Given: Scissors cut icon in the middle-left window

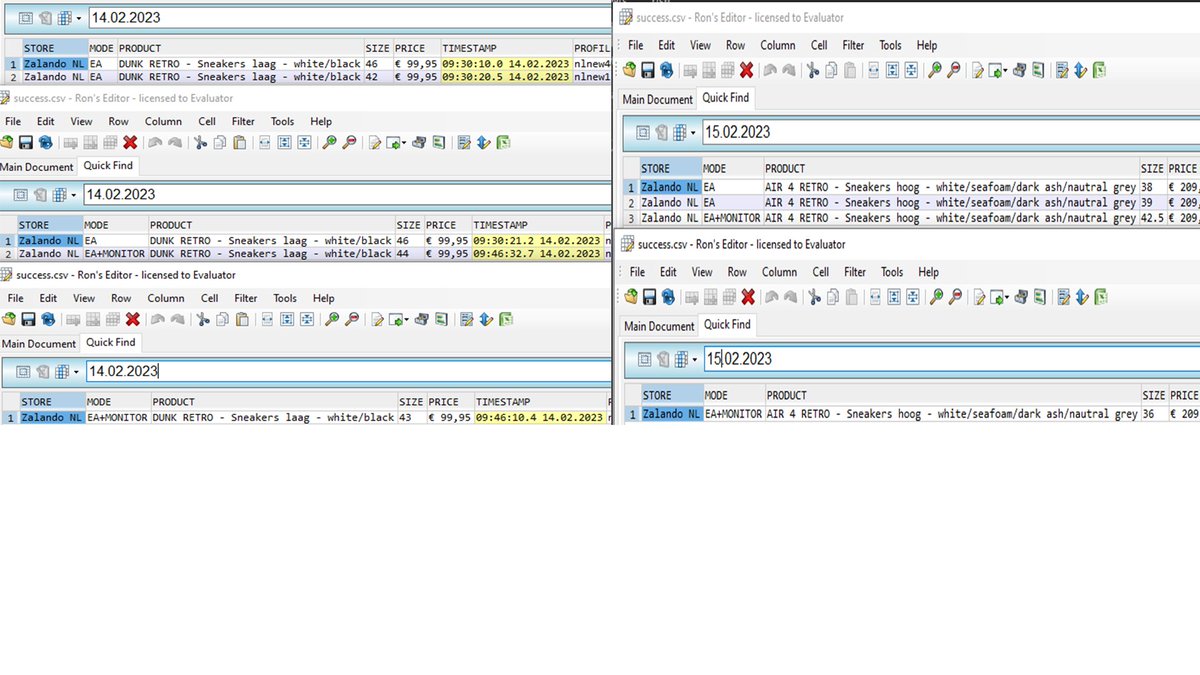Looking at the screenshot, I should point(201,143).
